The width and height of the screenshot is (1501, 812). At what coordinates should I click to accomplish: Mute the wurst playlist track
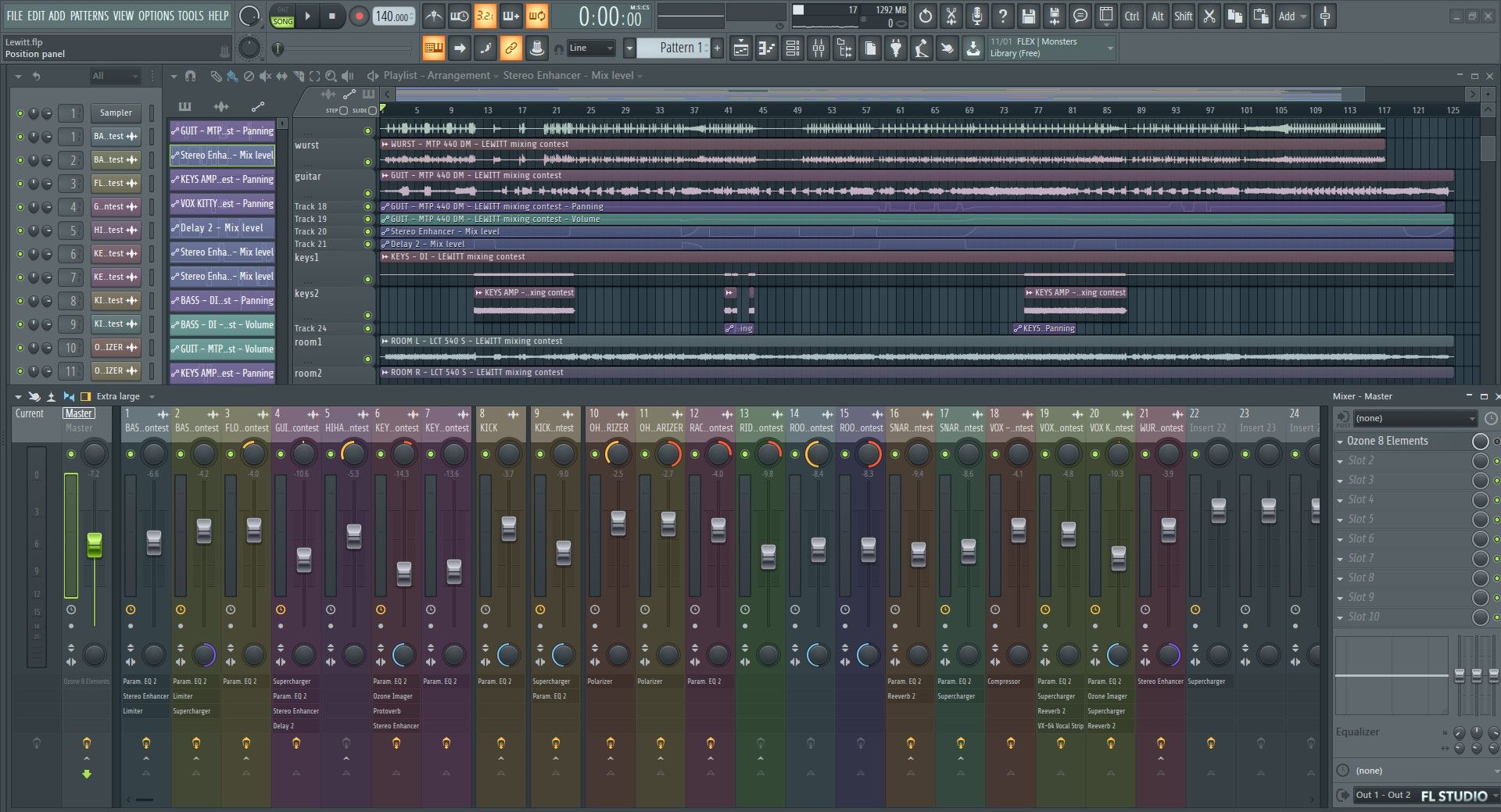pos(367,162)
